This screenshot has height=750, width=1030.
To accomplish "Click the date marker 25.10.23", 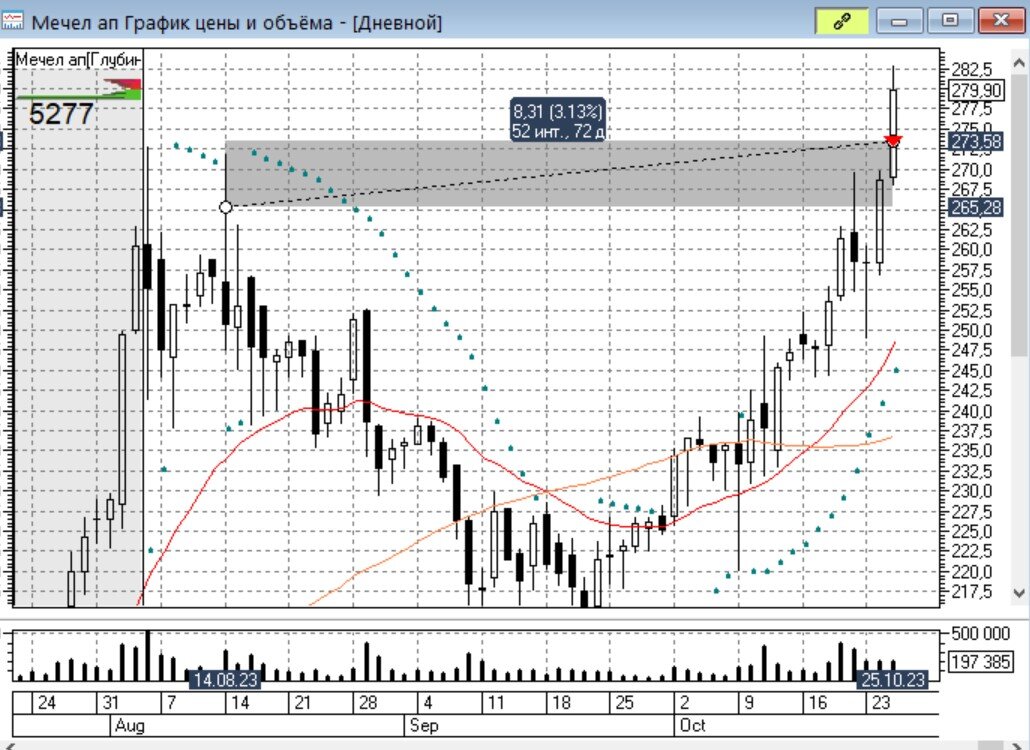I will [x=893, y=680].
